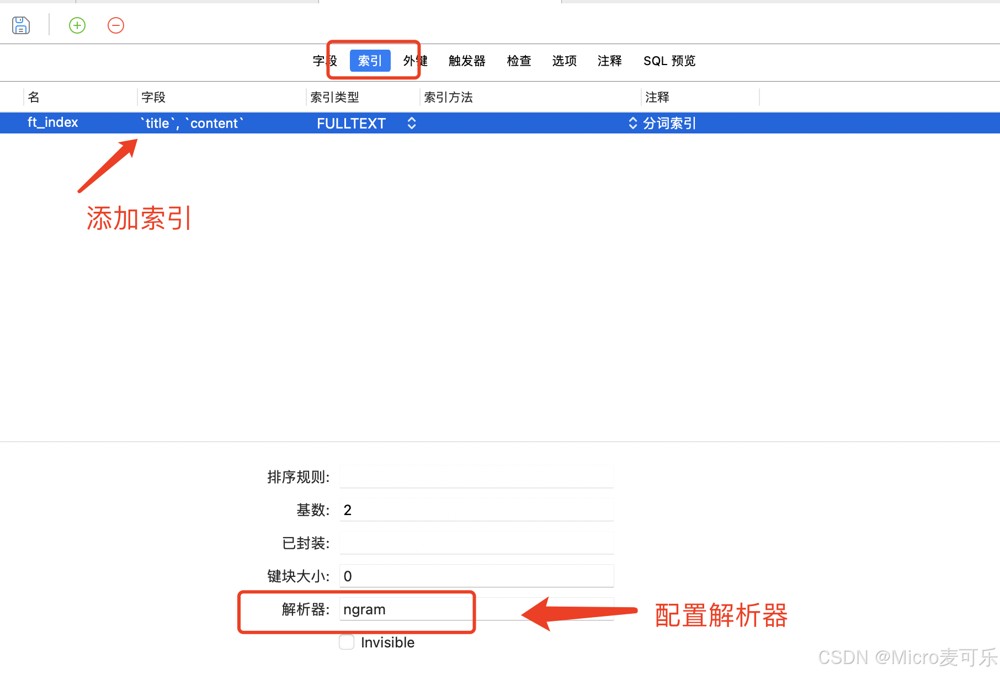Click the 索引方法 column header
The width and height of the screenshot is (1000, 675).
tap(448, 97)
